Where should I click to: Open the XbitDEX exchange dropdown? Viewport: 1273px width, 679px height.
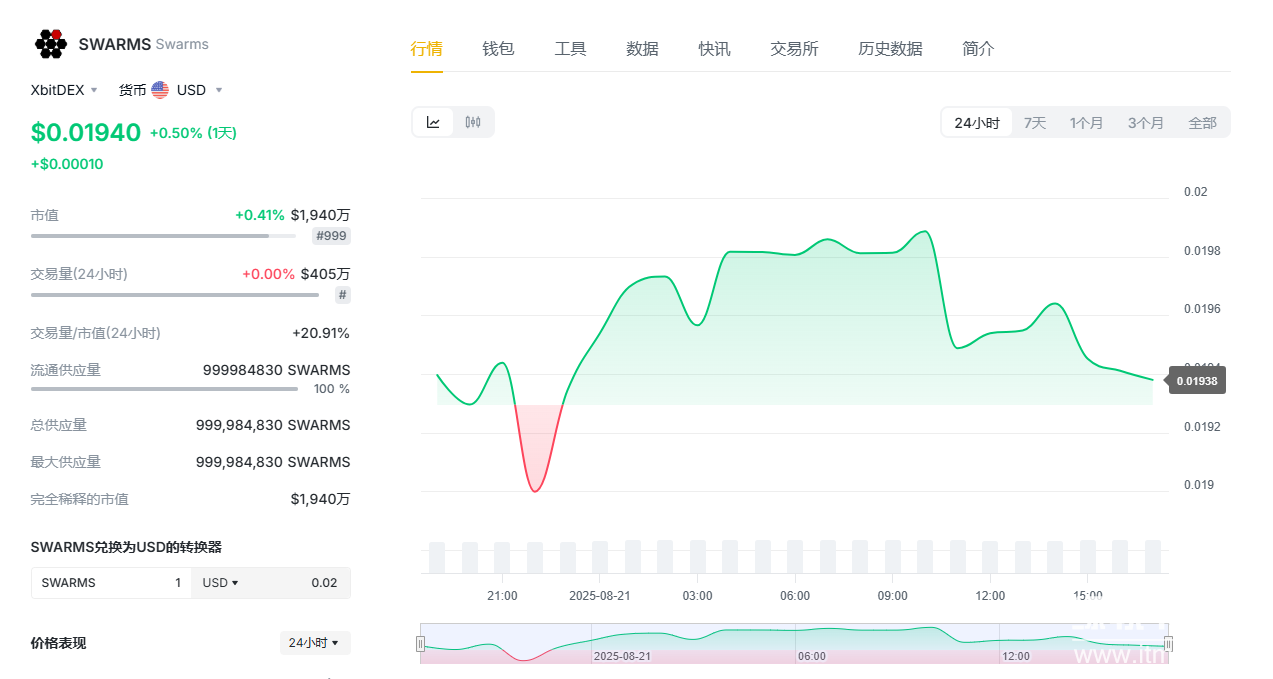[64, 90]
